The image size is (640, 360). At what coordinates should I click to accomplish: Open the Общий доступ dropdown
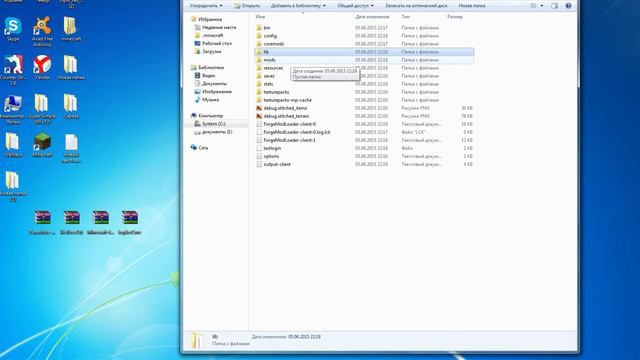click(355, 6)
